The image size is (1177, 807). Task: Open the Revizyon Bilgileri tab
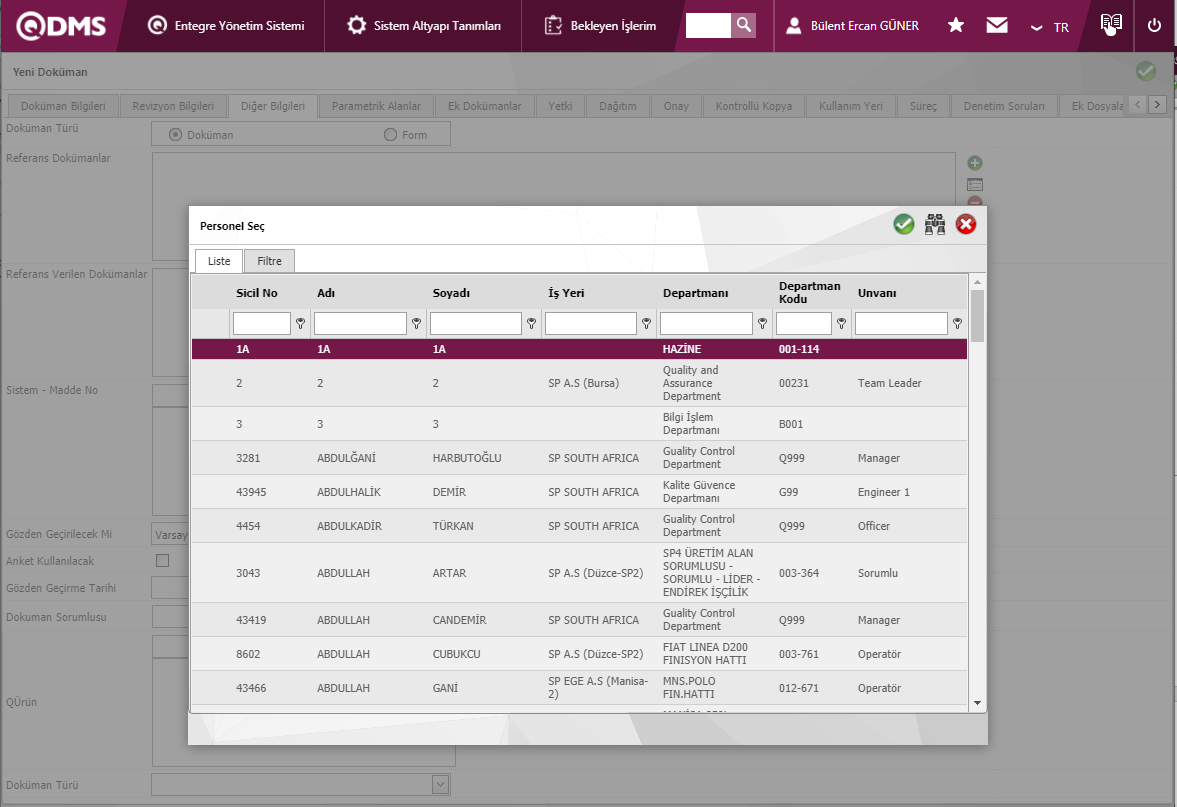[x=173, y=106]
